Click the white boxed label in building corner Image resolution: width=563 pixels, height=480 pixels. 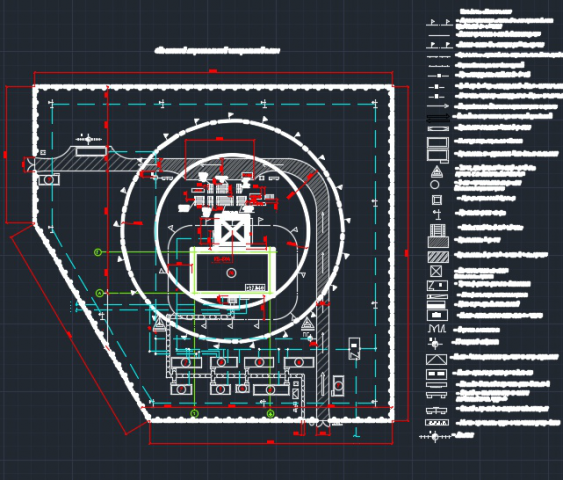coord(255,288)
